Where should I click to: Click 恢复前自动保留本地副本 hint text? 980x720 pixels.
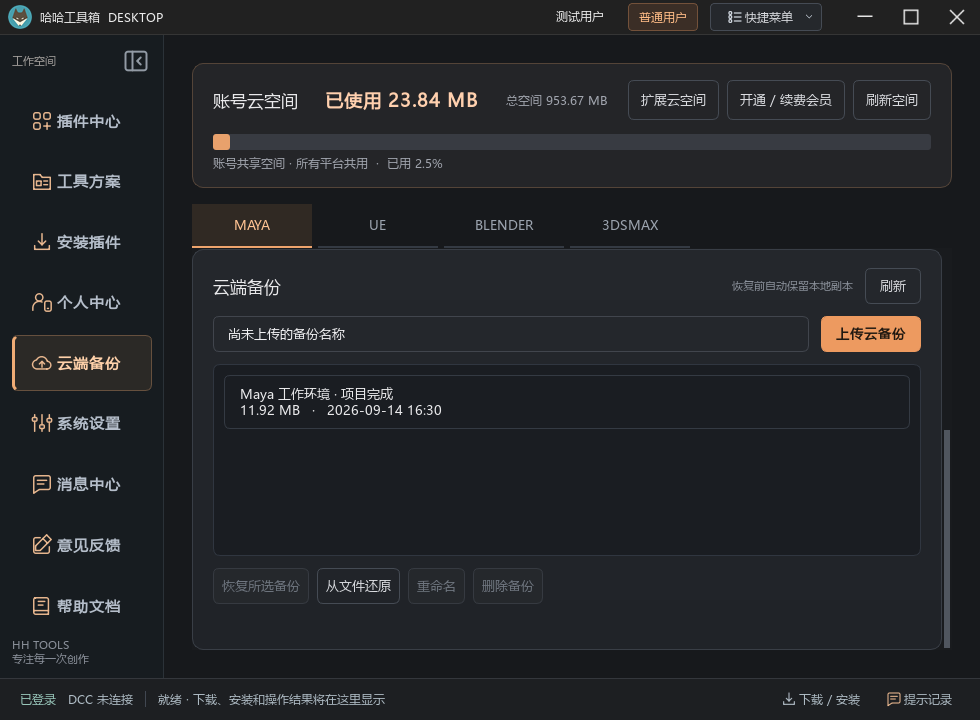(x=792, y=286)
